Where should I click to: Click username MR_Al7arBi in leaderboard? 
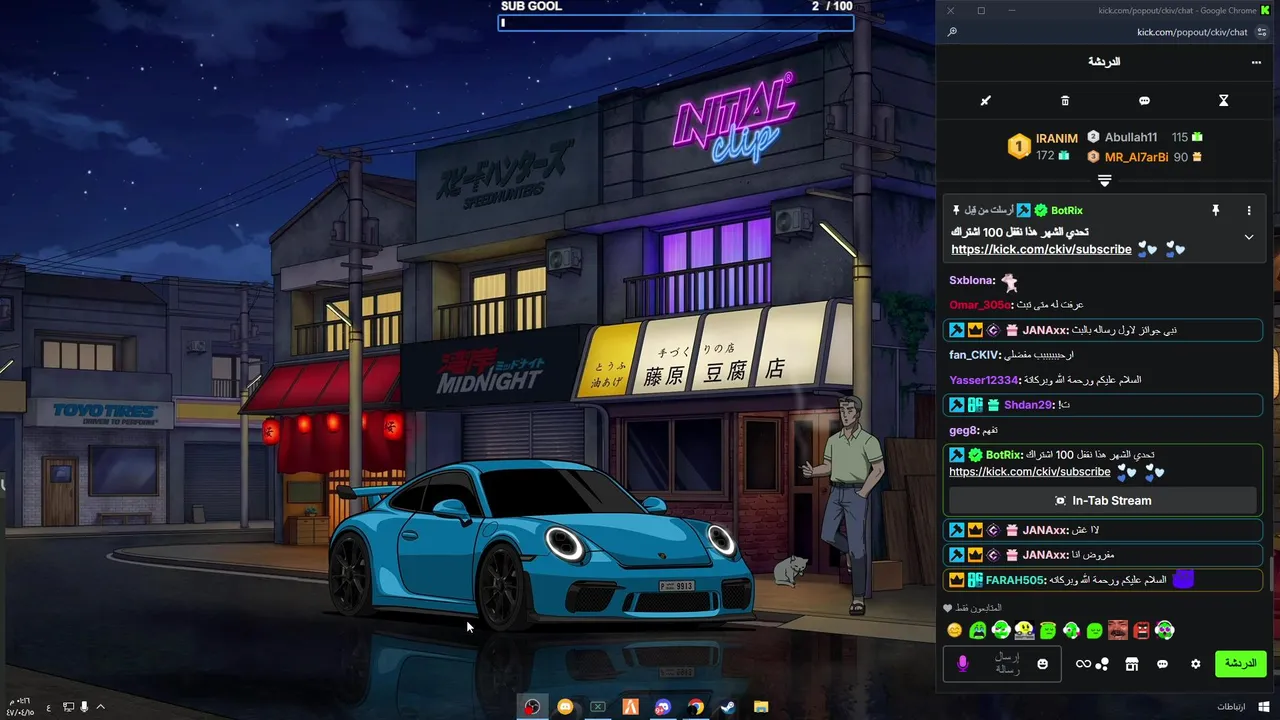(x=1136, y=157)
